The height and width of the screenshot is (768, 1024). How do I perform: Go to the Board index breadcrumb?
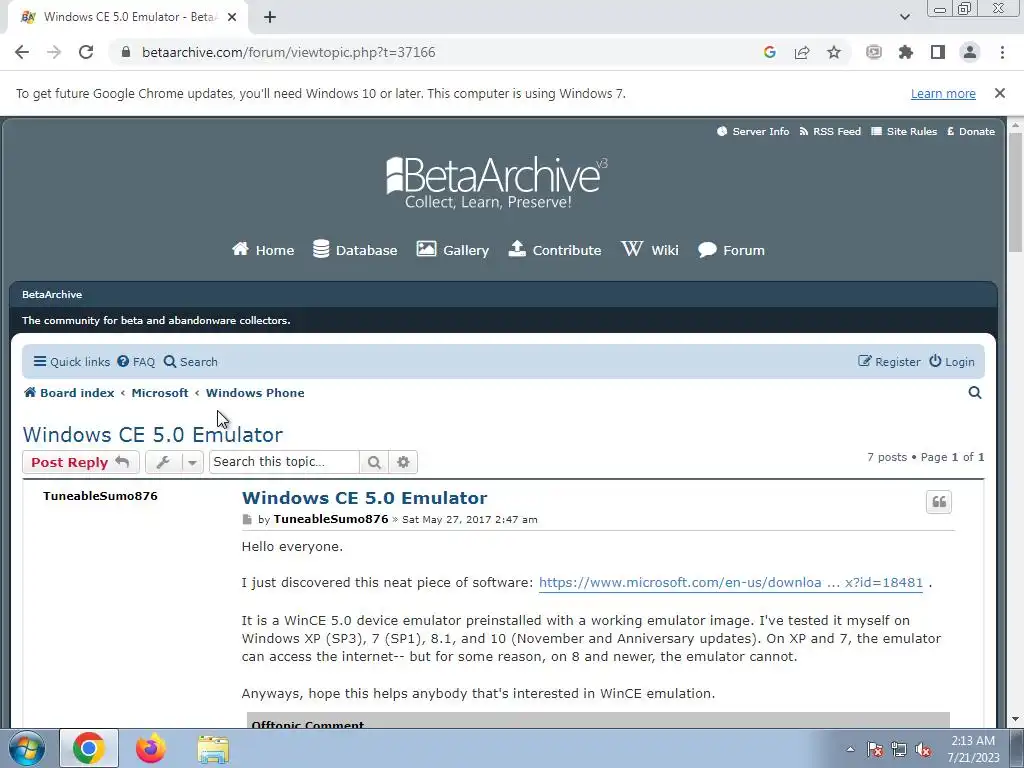tap(69, 393)
